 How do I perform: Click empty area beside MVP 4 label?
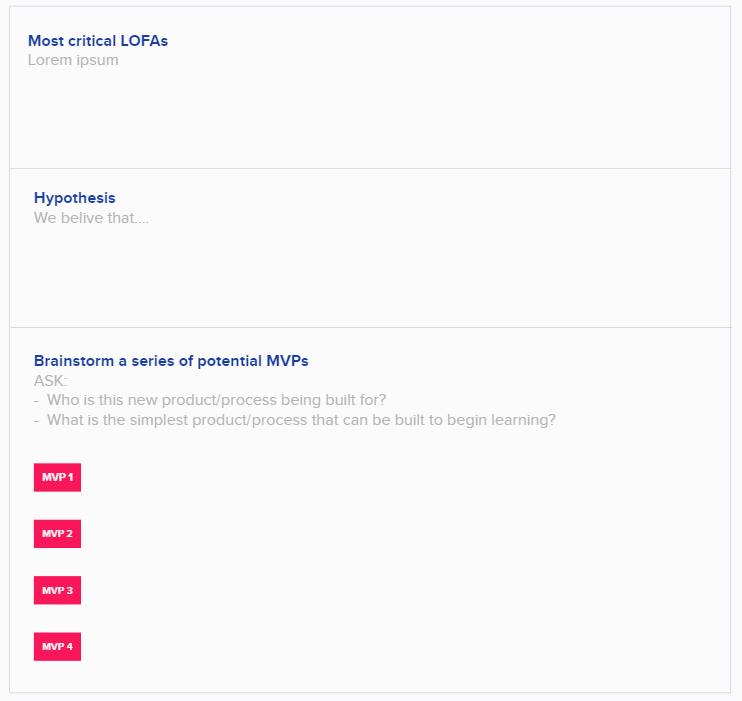coord(402,647)
